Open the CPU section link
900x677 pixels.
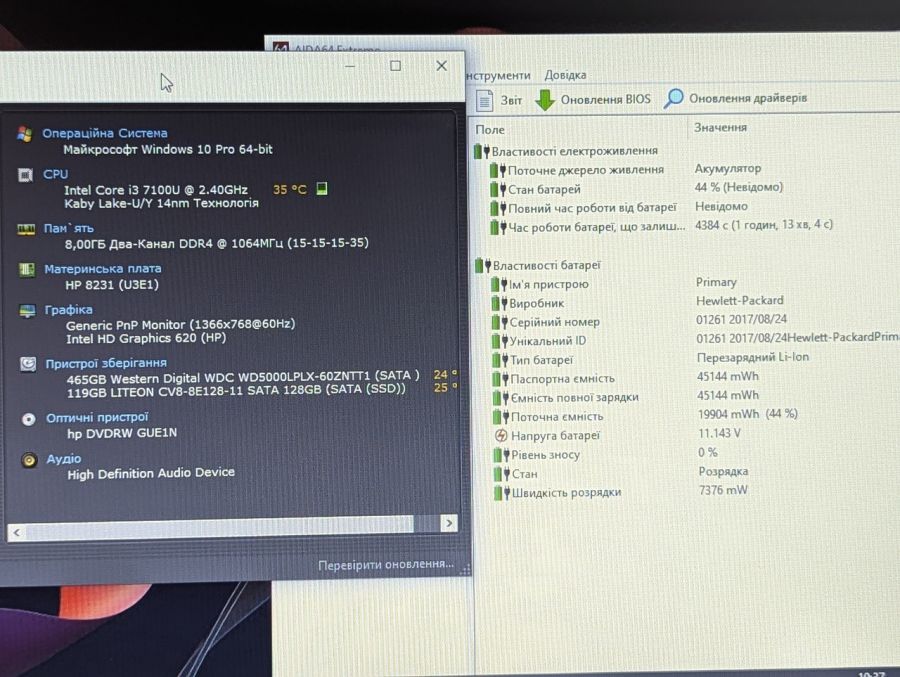(56, 174)
